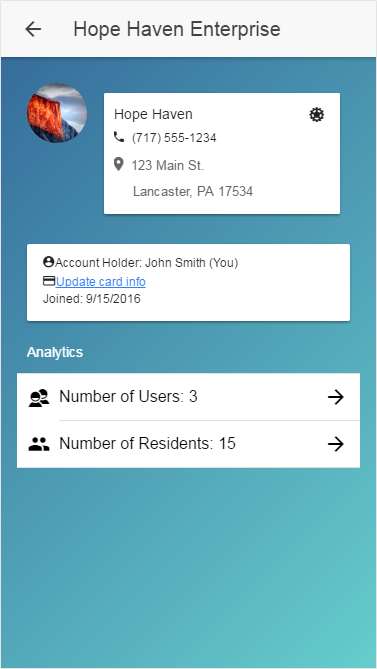Open settings gear on Hope Haven card
The height and width of the screenshot is (669, 377).
coord(316,115)
